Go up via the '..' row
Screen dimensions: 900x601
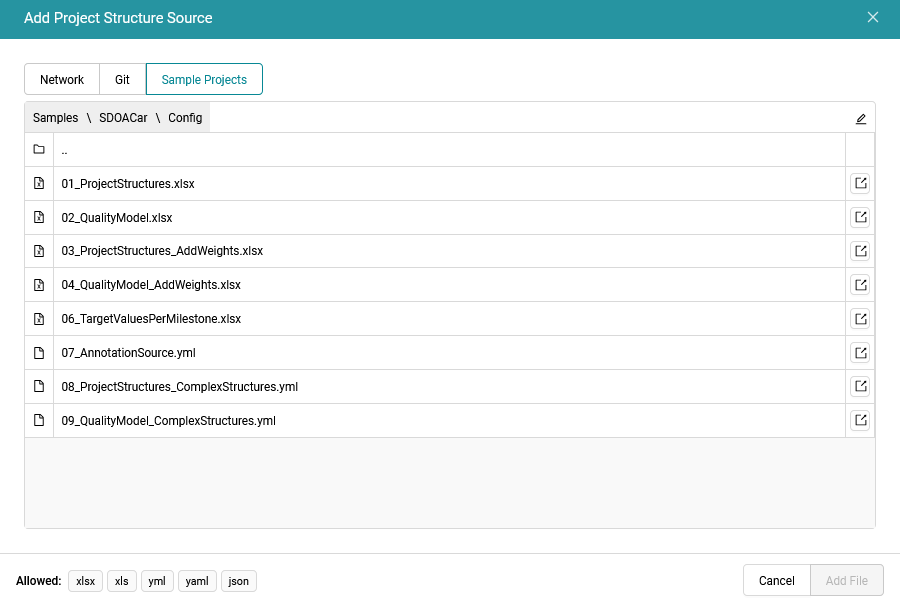click(449, 150)
